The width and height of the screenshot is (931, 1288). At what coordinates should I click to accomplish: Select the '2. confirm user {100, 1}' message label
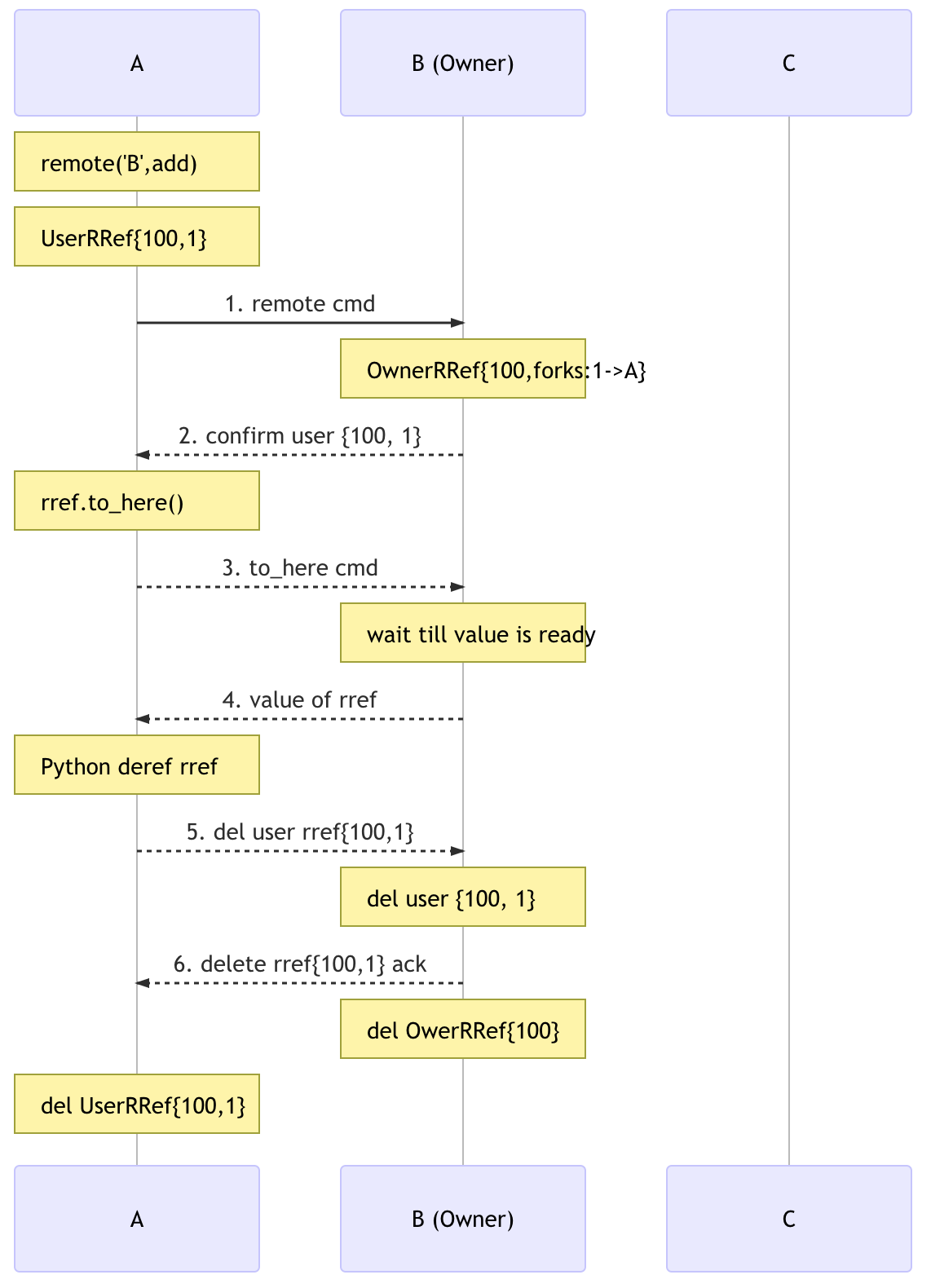click(x=300, y=436)
